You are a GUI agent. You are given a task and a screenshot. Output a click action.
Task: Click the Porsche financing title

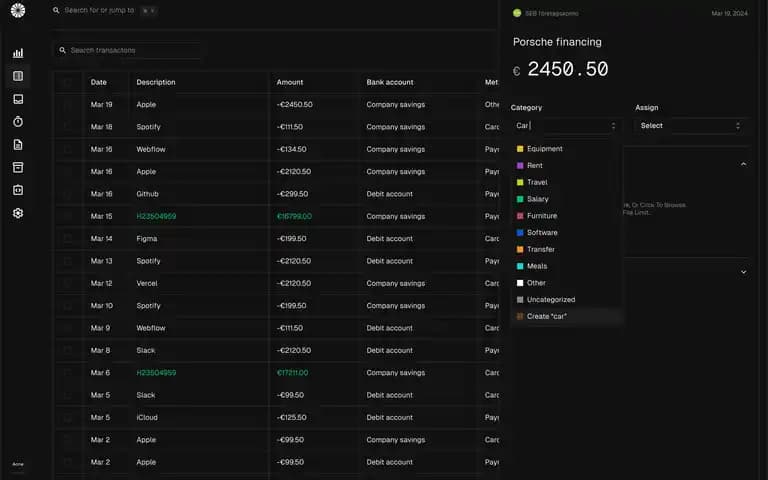pyautogui.click(x=557, y=42)
